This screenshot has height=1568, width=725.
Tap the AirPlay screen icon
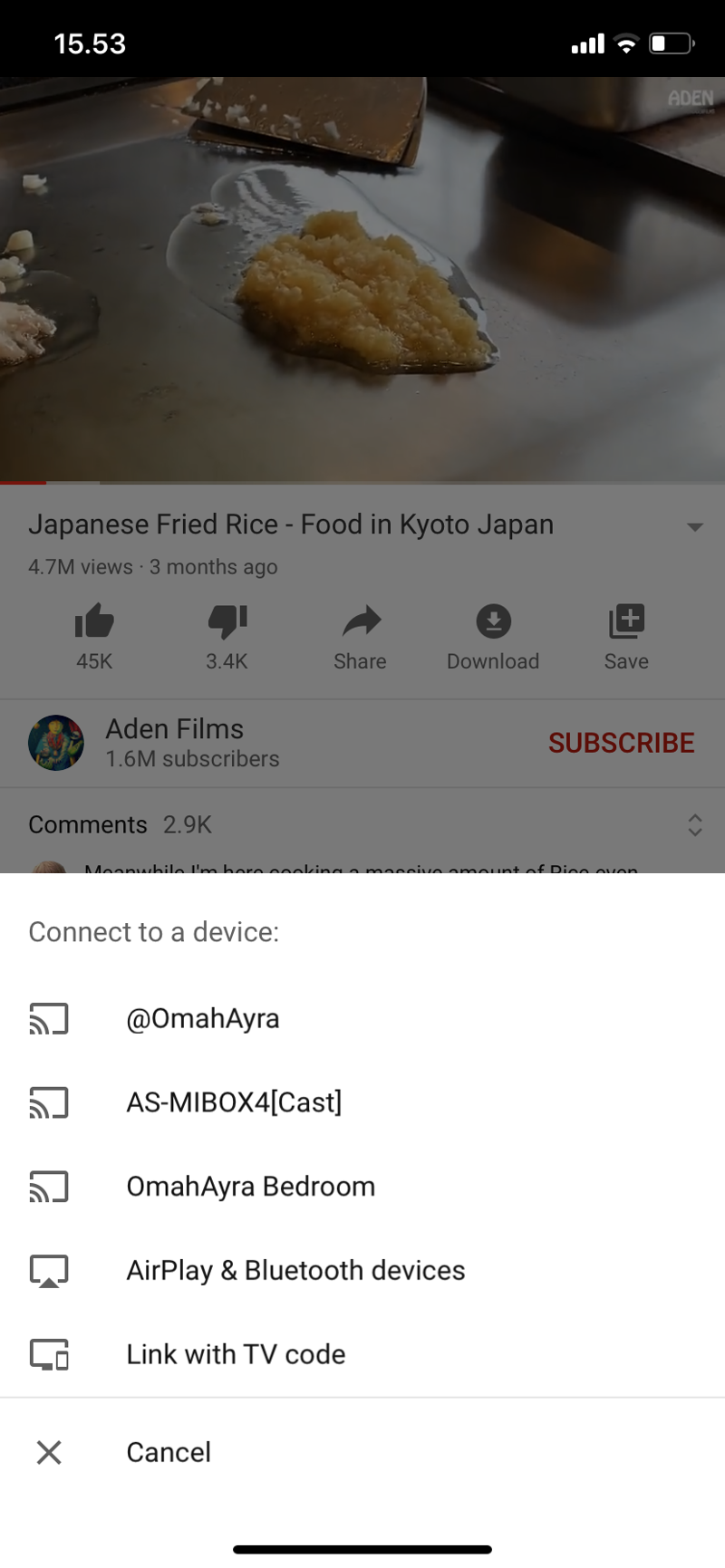[x=49, y=1271]
